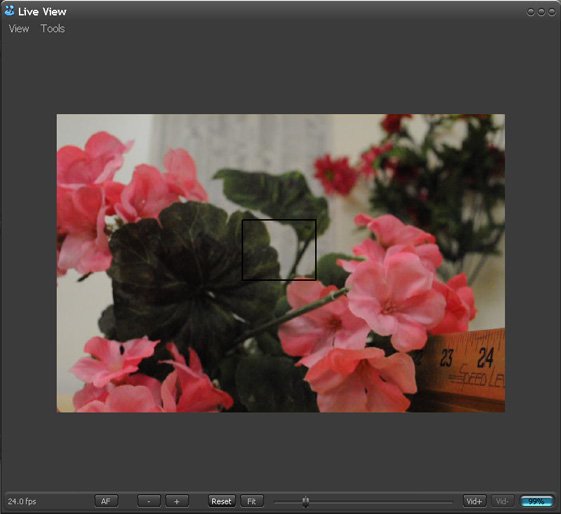
Task: Click the Live View title text
Action: (x=42, y=12)
